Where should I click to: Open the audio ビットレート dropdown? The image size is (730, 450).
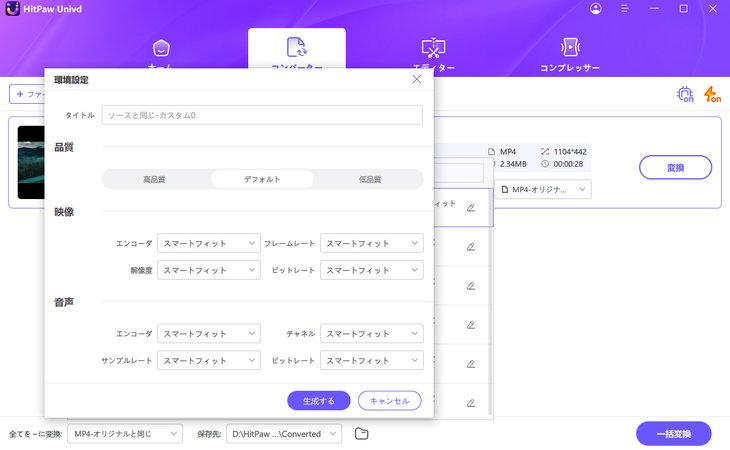(x=372, y=361)
